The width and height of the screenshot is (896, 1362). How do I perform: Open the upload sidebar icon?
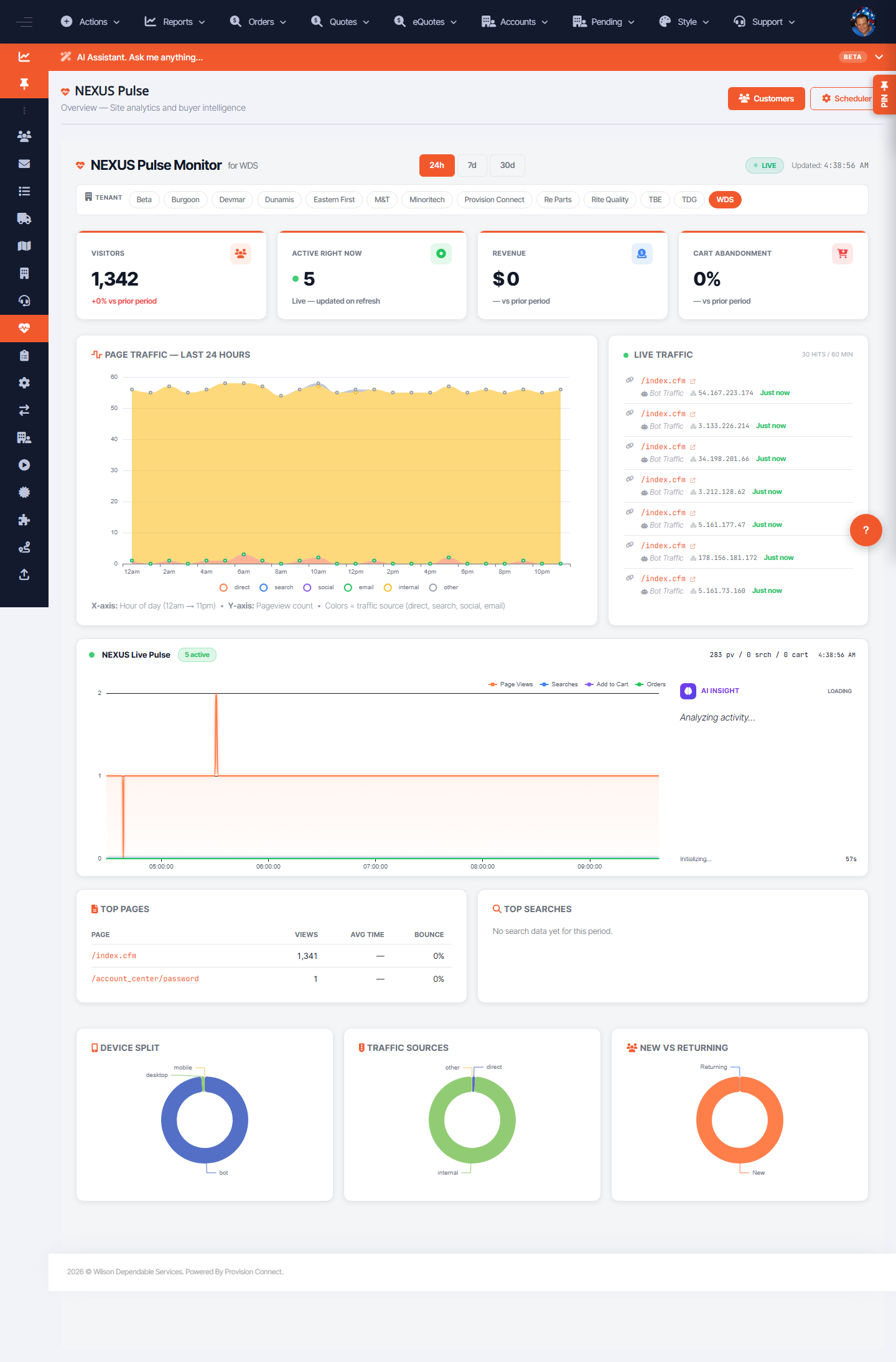pos(24,574)
